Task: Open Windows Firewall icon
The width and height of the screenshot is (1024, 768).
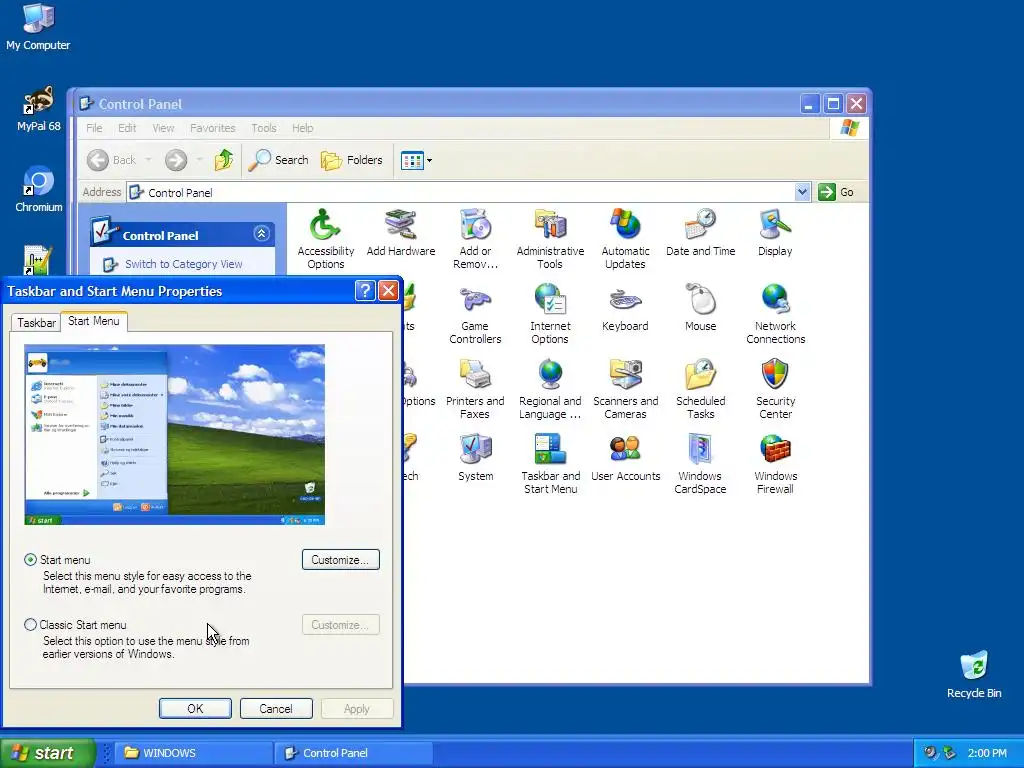Action: click(775, 464)
